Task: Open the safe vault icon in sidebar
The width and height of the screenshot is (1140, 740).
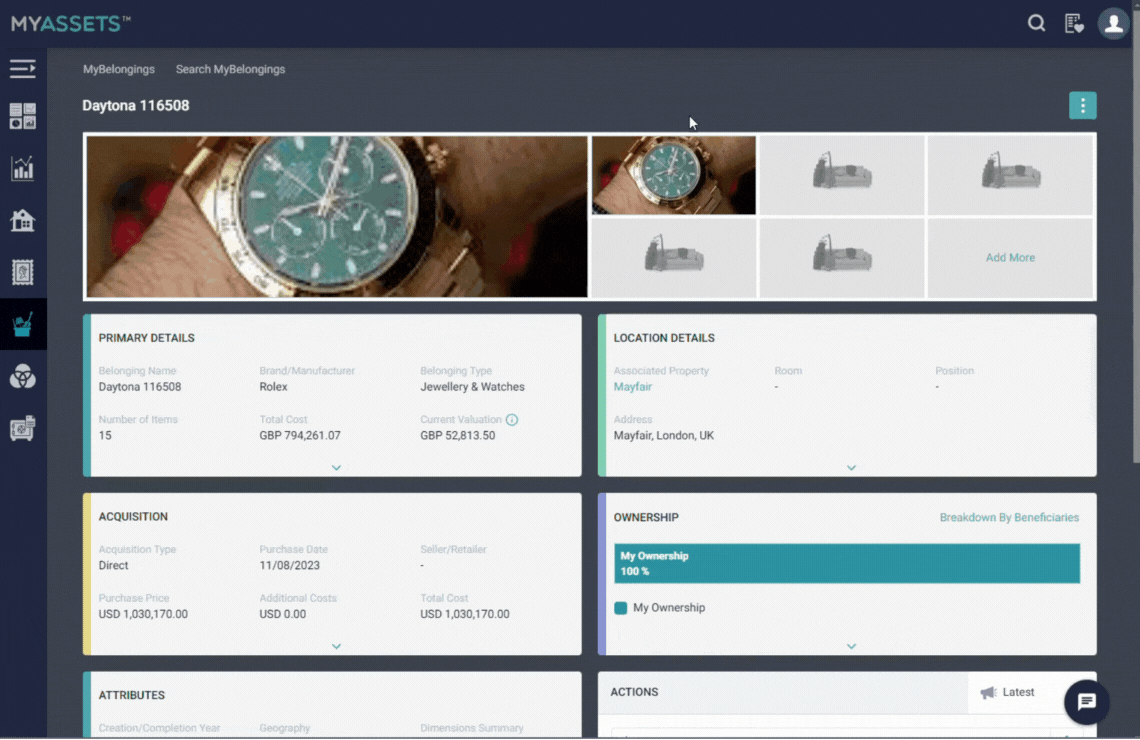Action: (x=23, y=428)
